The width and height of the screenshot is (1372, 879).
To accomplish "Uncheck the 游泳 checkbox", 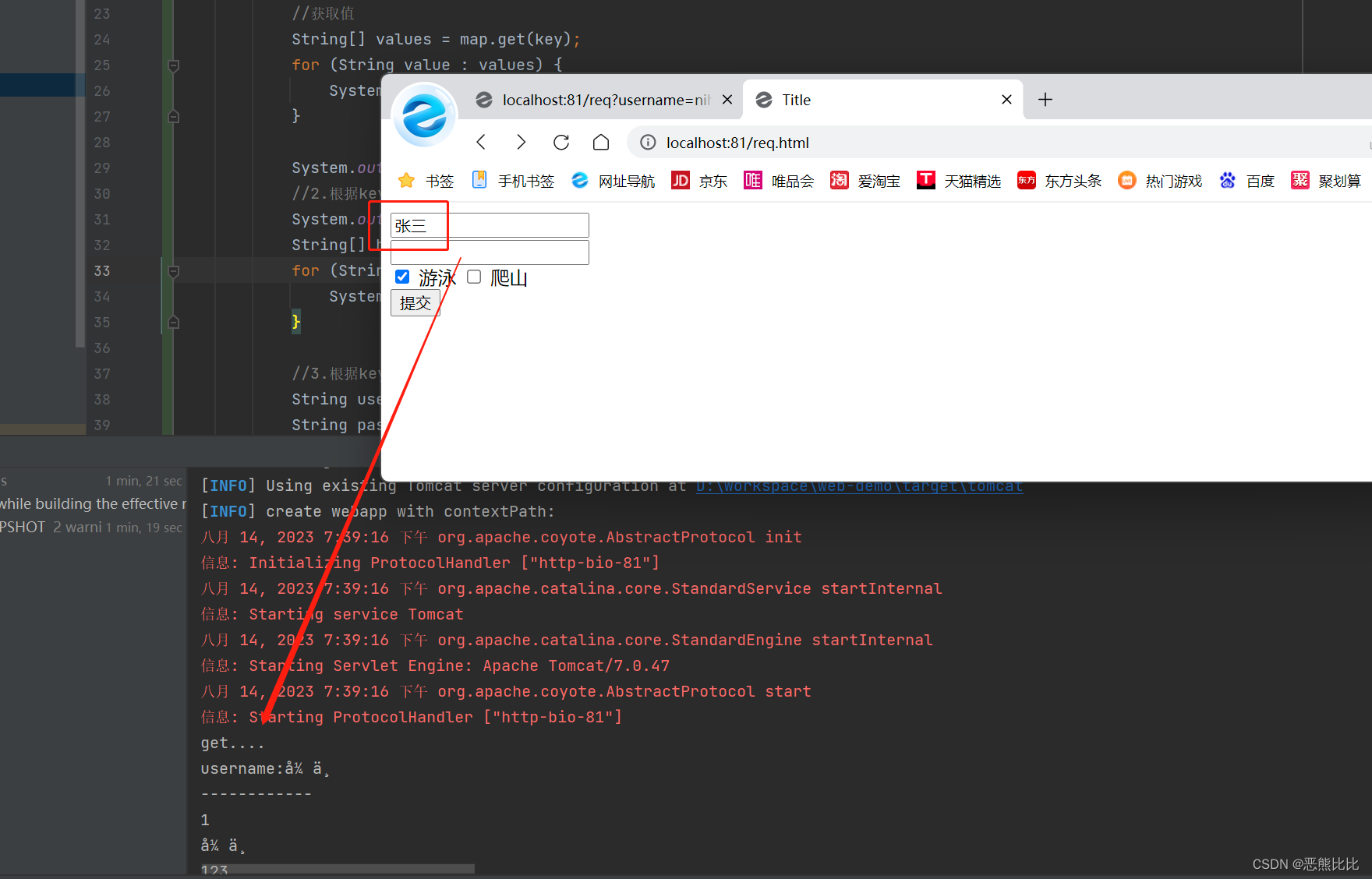I will click(x=402, y=277).
